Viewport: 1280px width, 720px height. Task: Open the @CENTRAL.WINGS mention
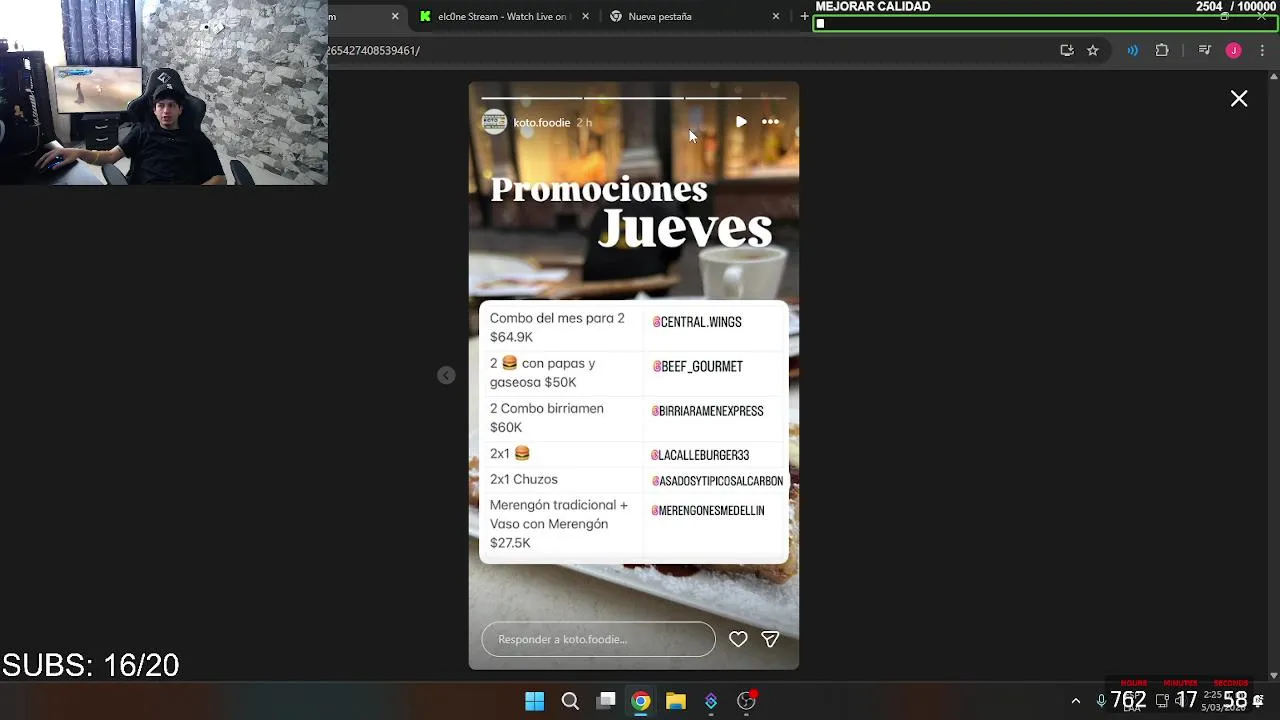[697, 322]
